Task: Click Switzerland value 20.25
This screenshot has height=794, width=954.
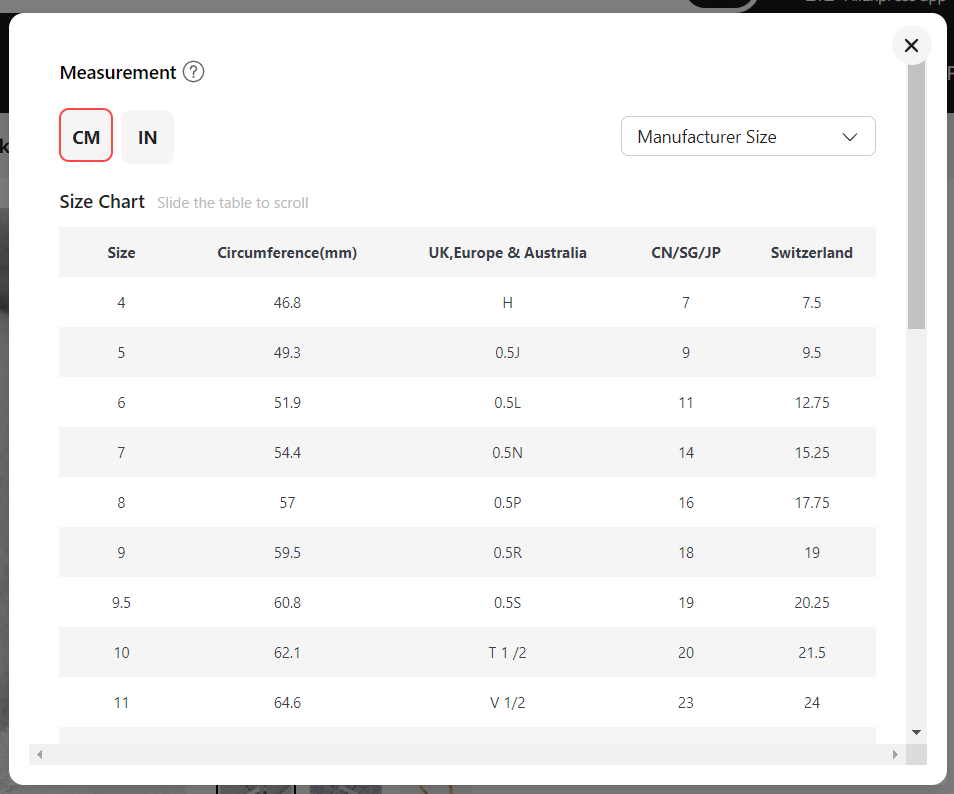Action: [812, 602]
